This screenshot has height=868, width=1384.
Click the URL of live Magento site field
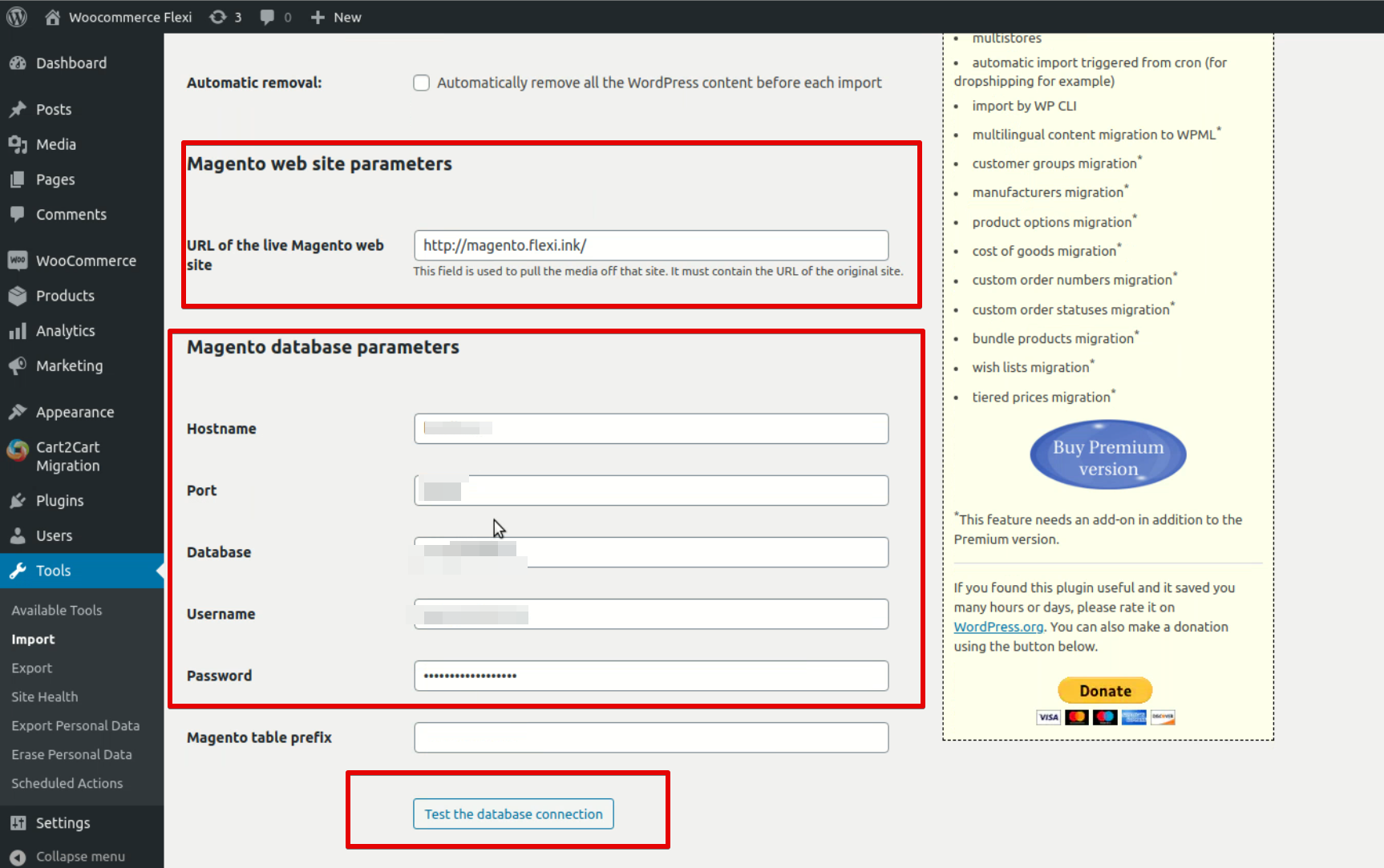click(651, 245)
